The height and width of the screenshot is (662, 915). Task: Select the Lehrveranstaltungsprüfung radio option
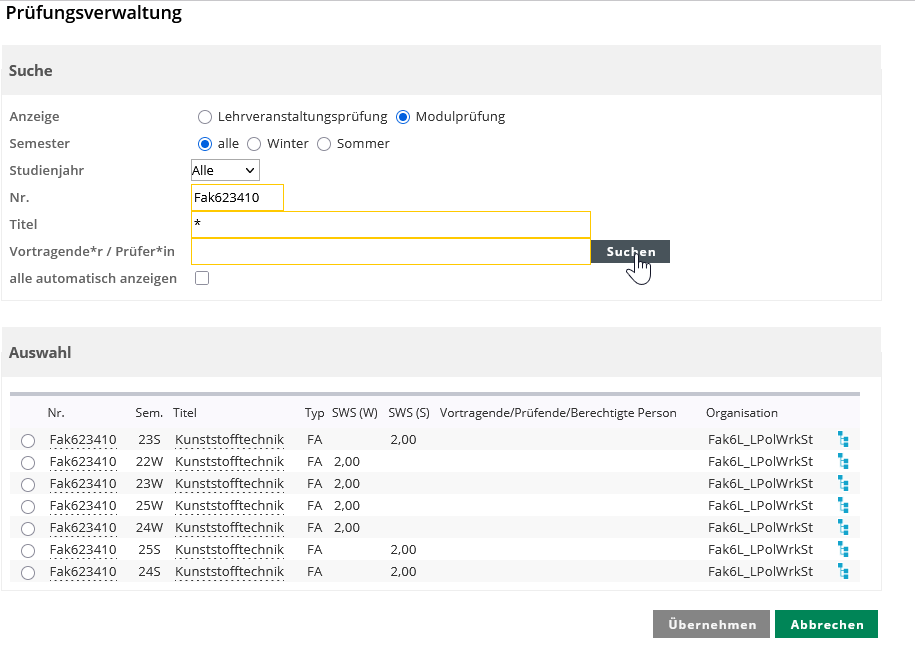[205, 116]
